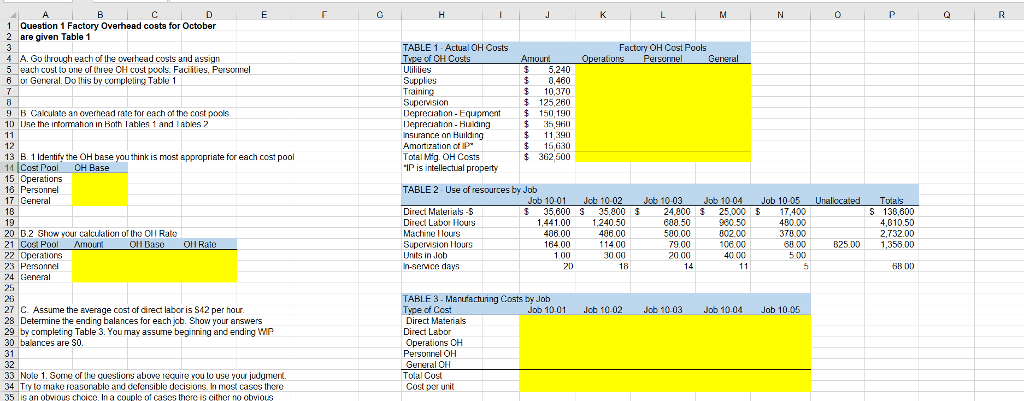
Task: Click the General header in Table 1
Action: (723, 58)
